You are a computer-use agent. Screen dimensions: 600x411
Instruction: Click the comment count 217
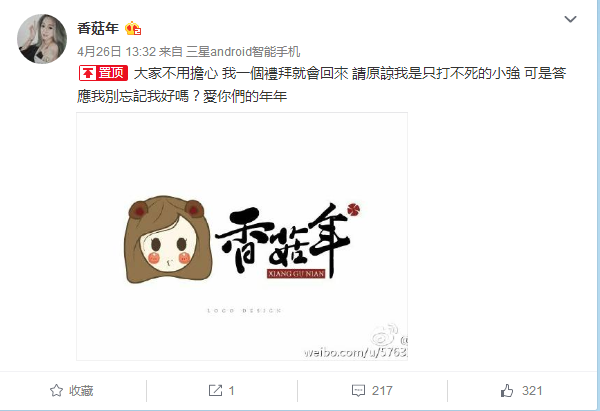point(382,391)
